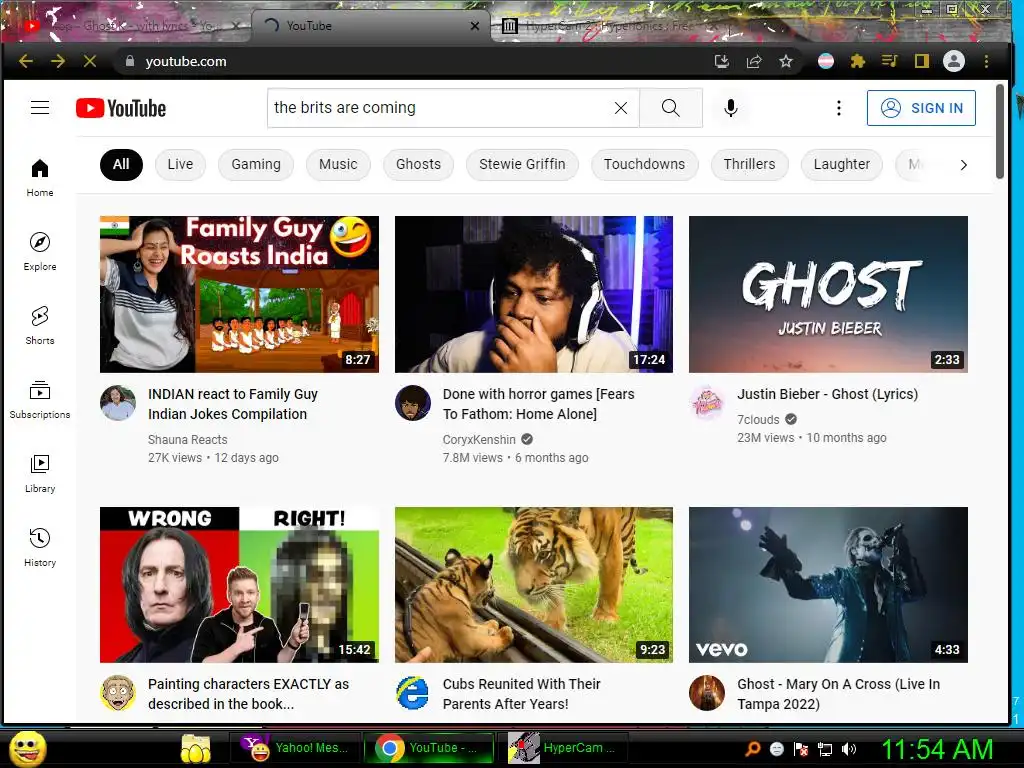Go to Home in the sidebar
Screen dimensions: 1024x768
point(40,178)
